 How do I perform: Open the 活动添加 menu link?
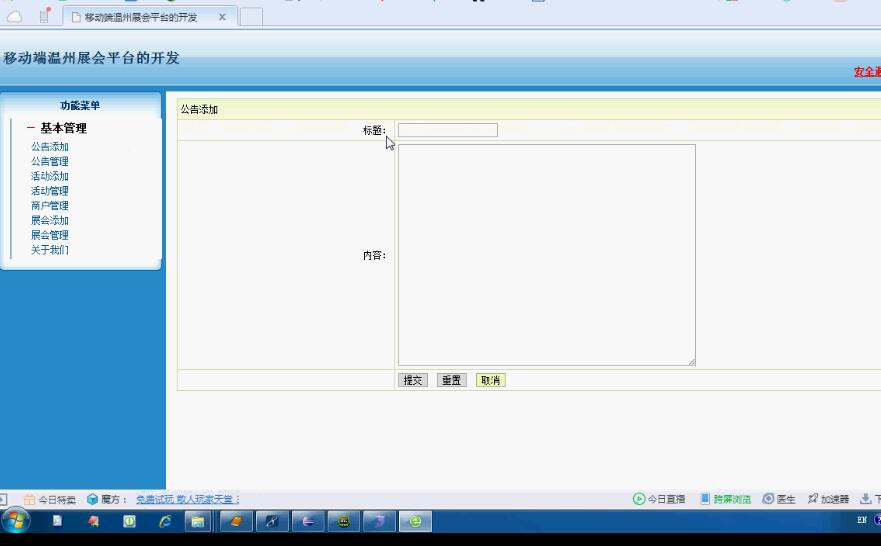click(x=49, y=176)
